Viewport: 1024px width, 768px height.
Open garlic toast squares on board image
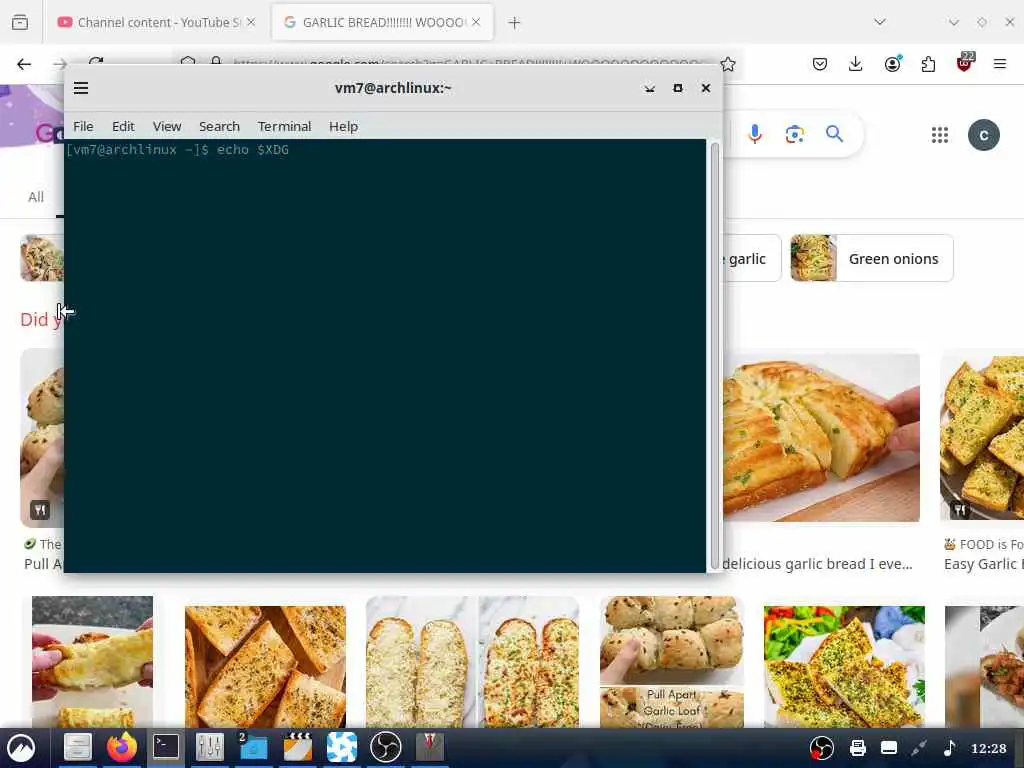[265, 666]
